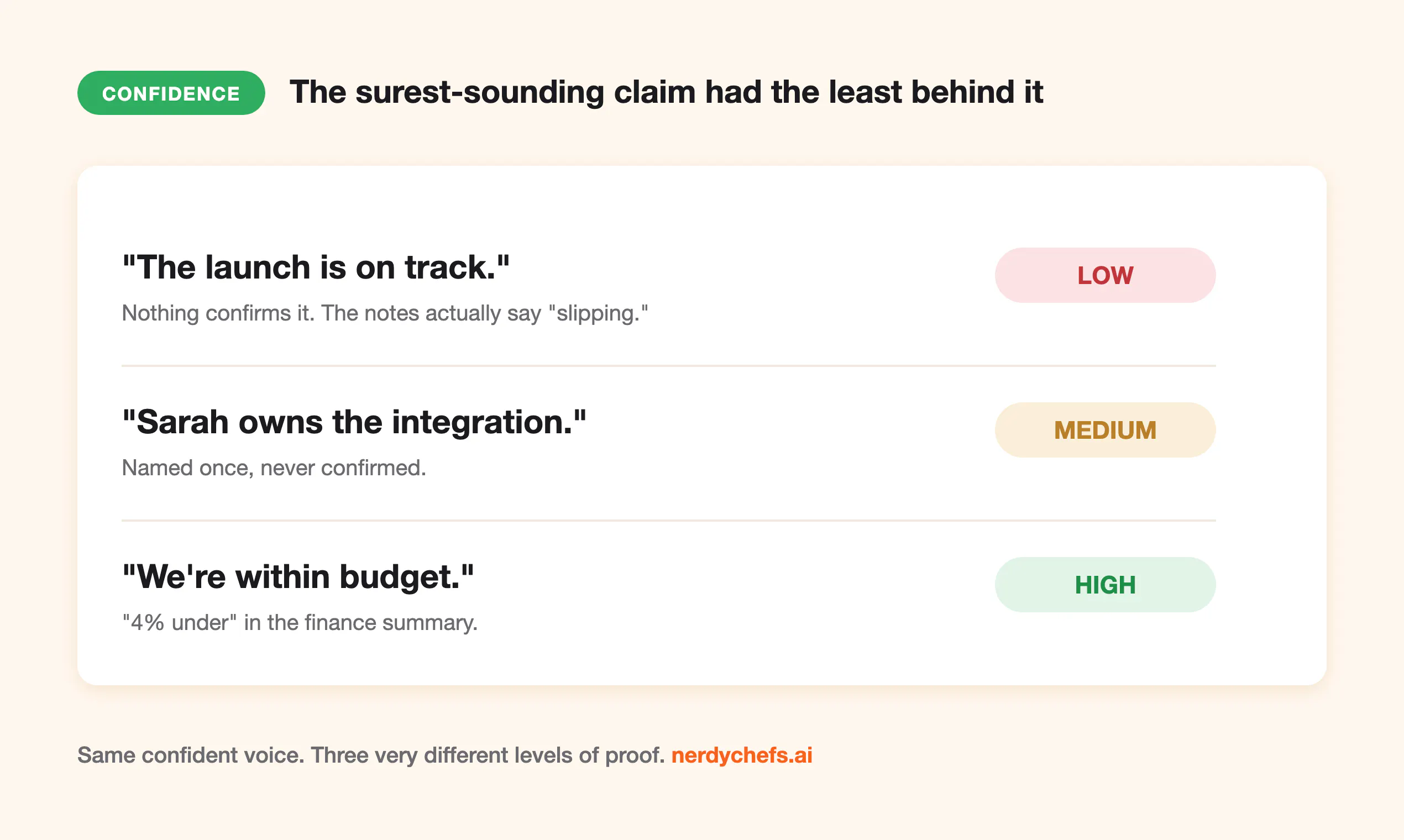
Task: Click "Three very different levels of proof" text
Action: (488, 755)
